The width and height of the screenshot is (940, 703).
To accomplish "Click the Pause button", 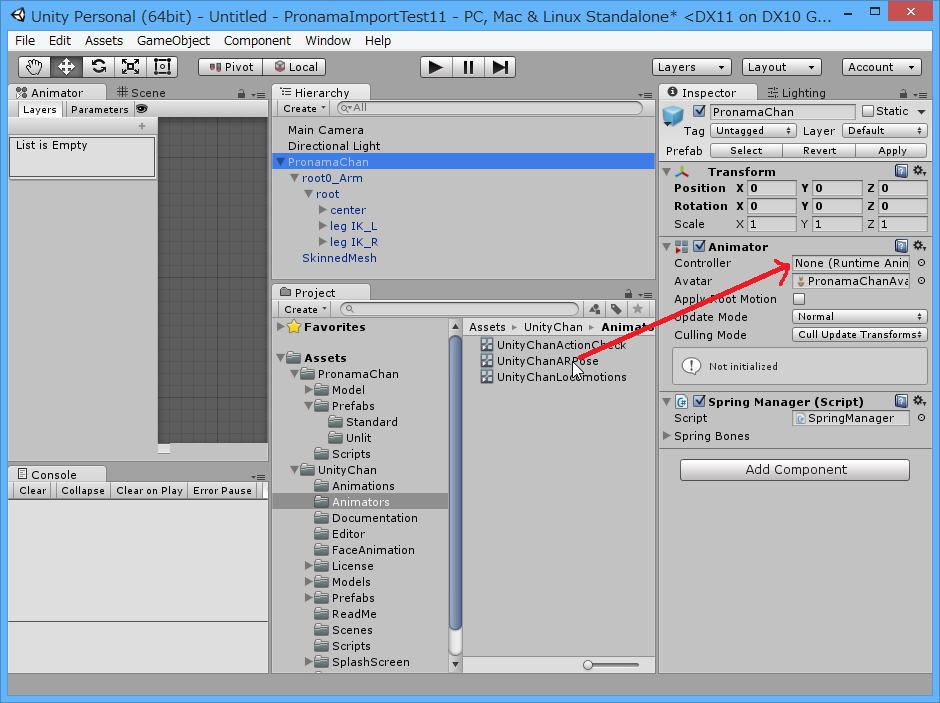I will (468, 67).
